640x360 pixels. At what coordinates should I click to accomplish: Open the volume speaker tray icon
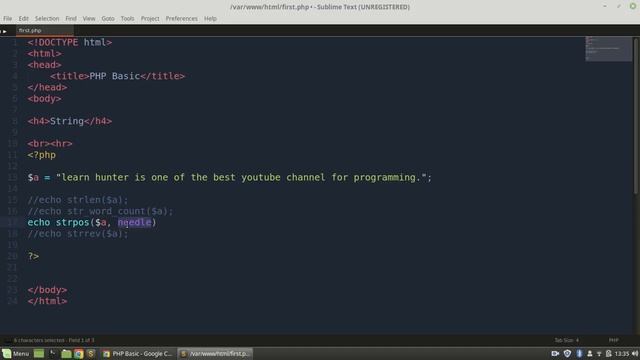tap(635, 353)
